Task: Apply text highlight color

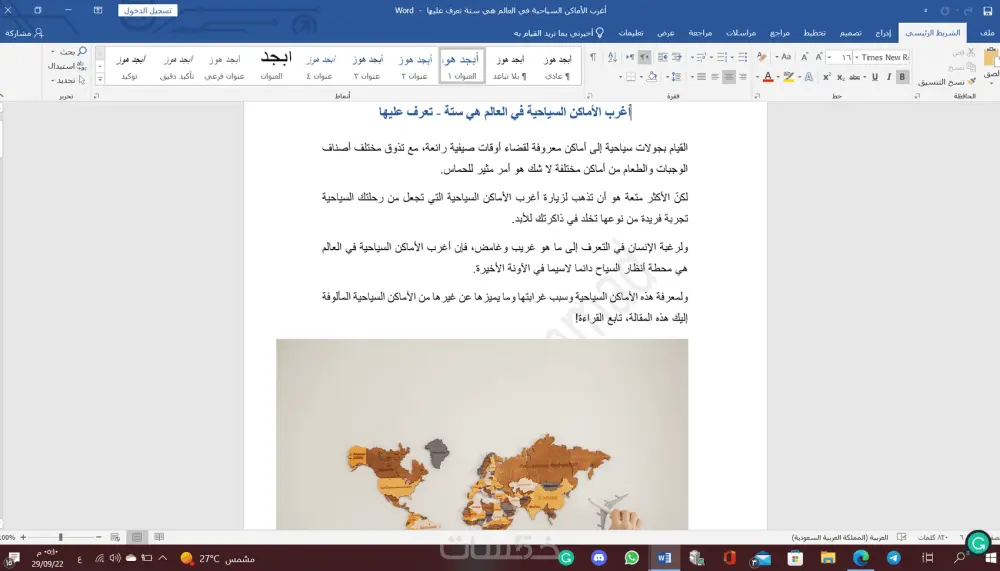Action: click(788, 77)
